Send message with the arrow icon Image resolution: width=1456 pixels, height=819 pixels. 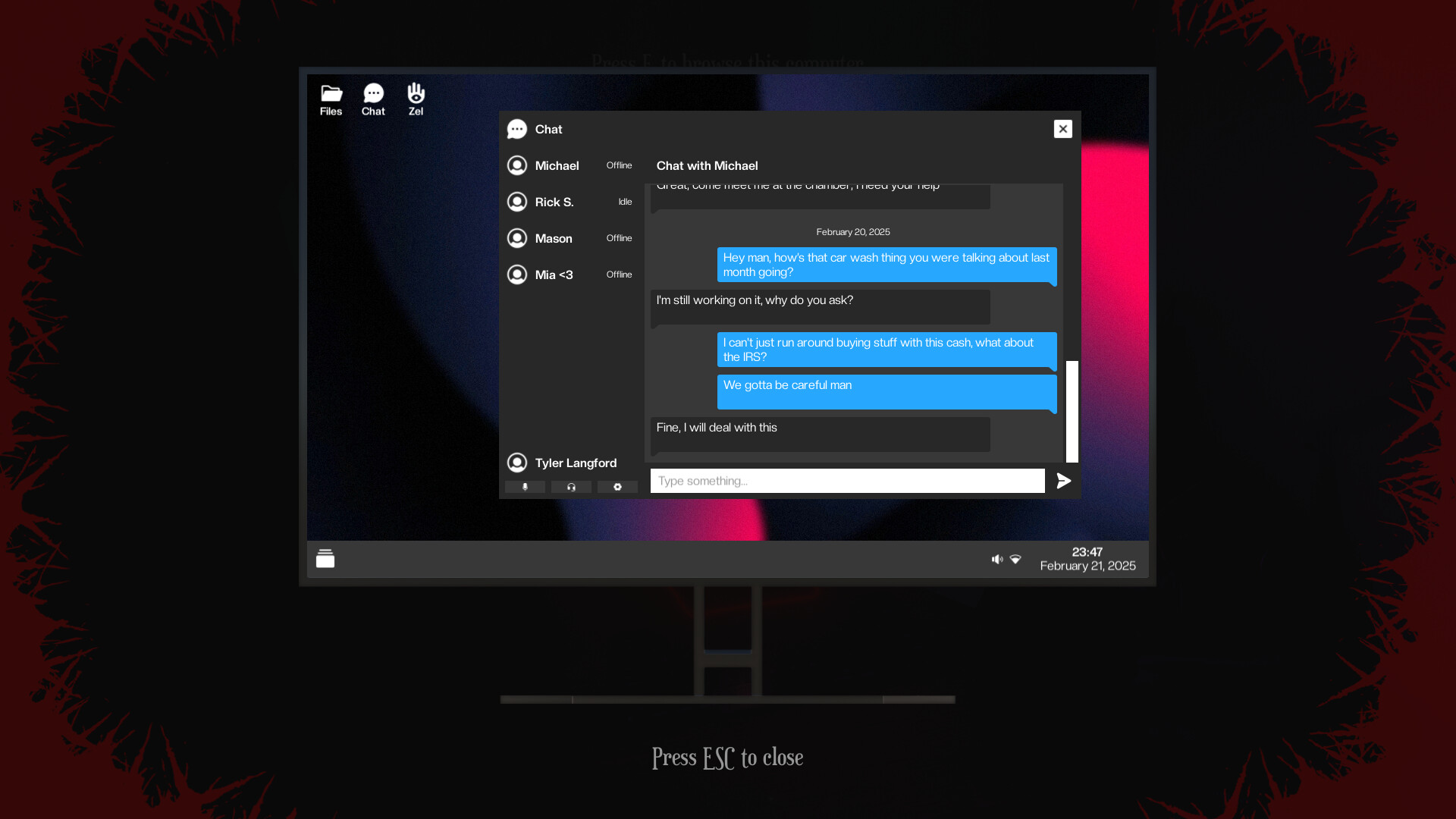pos(1063,481)
